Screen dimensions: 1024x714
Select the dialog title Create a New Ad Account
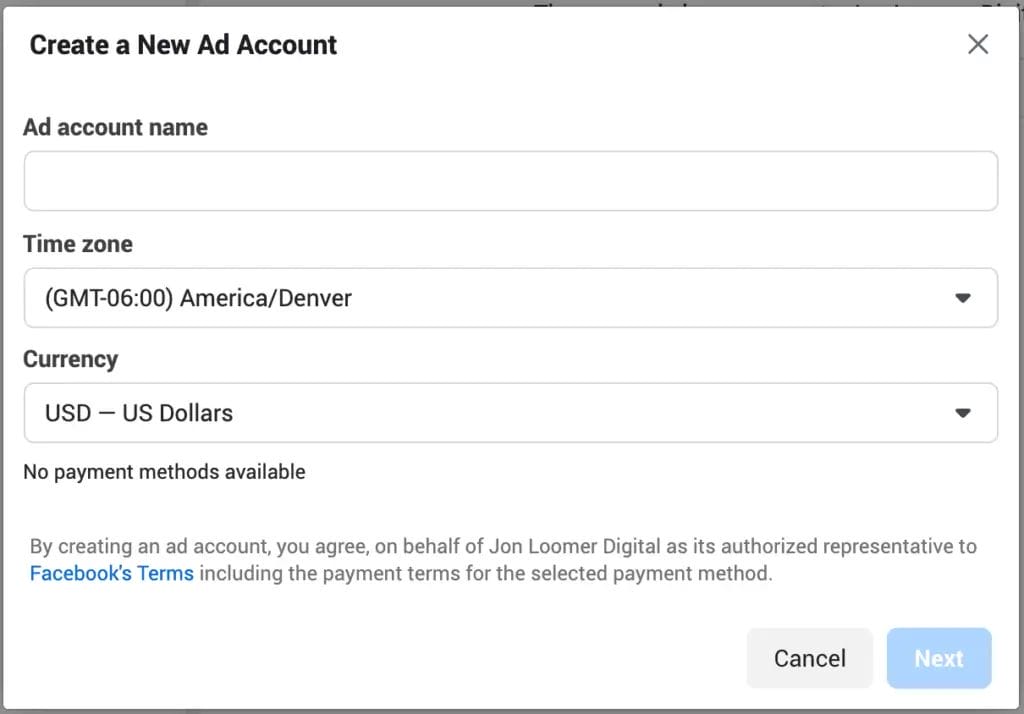point(183,45)
